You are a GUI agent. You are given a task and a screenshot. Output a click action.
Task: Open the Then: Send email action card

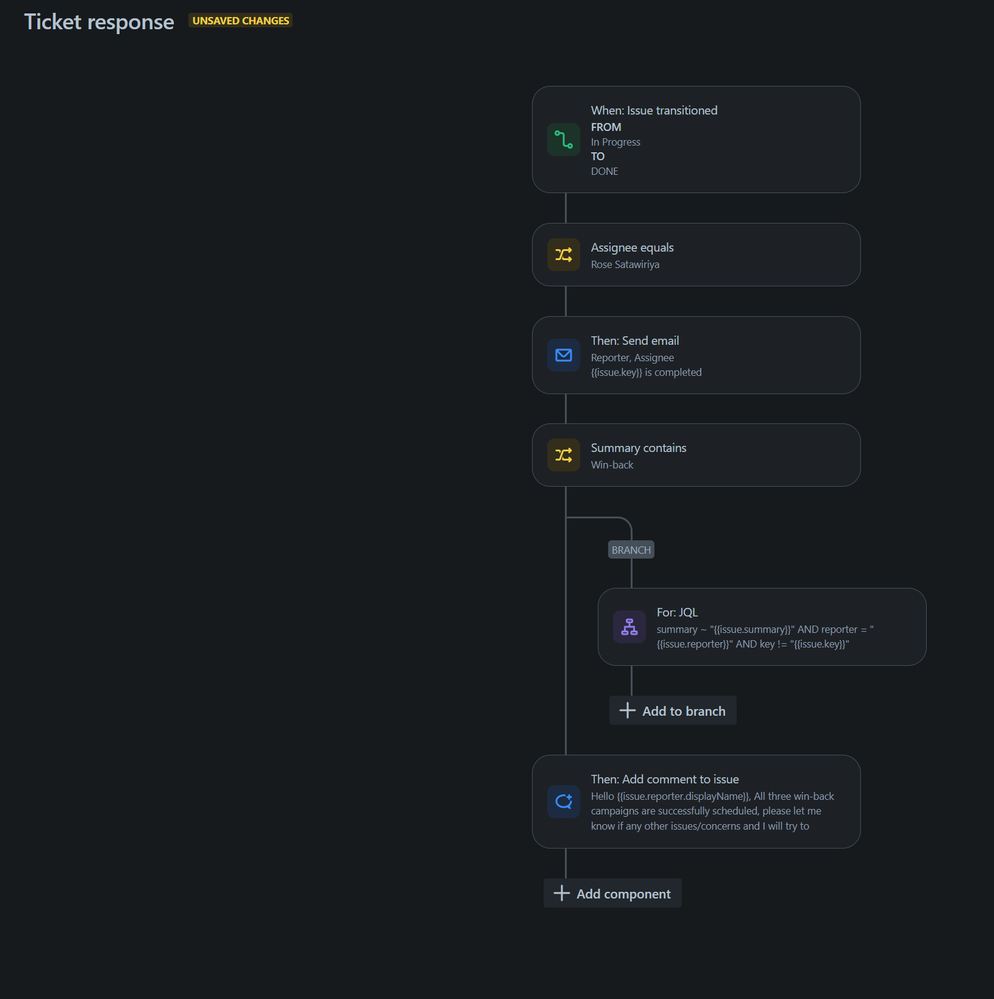(696, 355)
